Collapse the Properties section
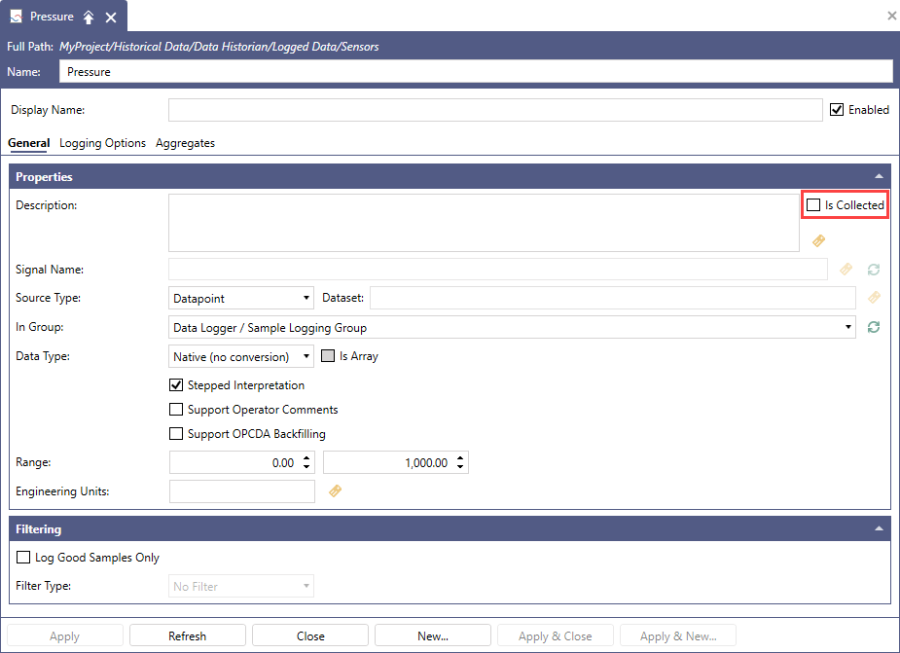Image resolution: width=900 pixels, height=653 pixels. point(879,176)
